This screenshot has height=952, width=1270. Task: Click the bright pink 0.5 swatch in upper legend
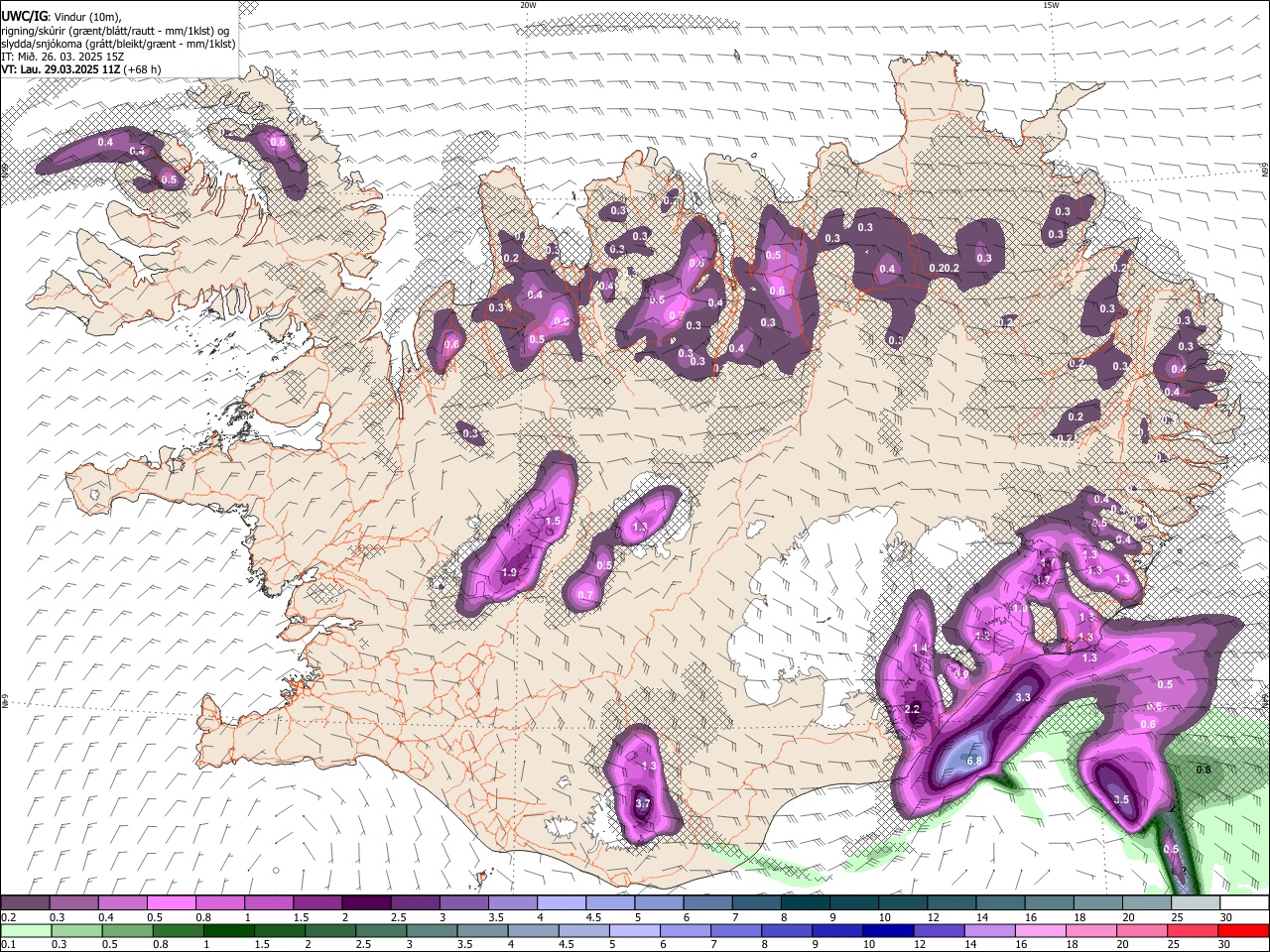click(172, 902)
